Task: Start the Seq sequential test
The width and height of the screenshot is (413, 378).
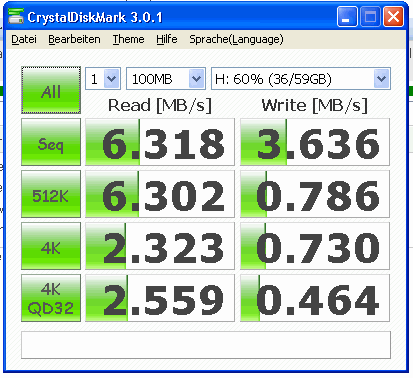Action: [x=51, y=142]
